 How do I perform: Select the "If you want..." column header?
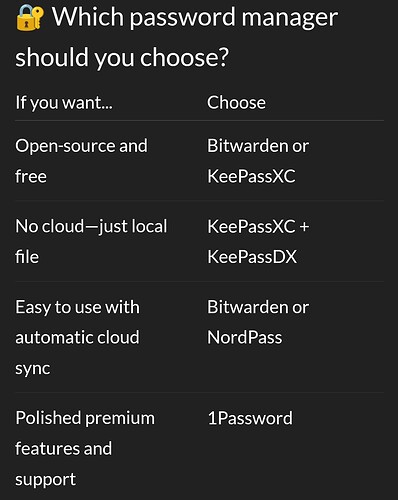tap(64, 103)
